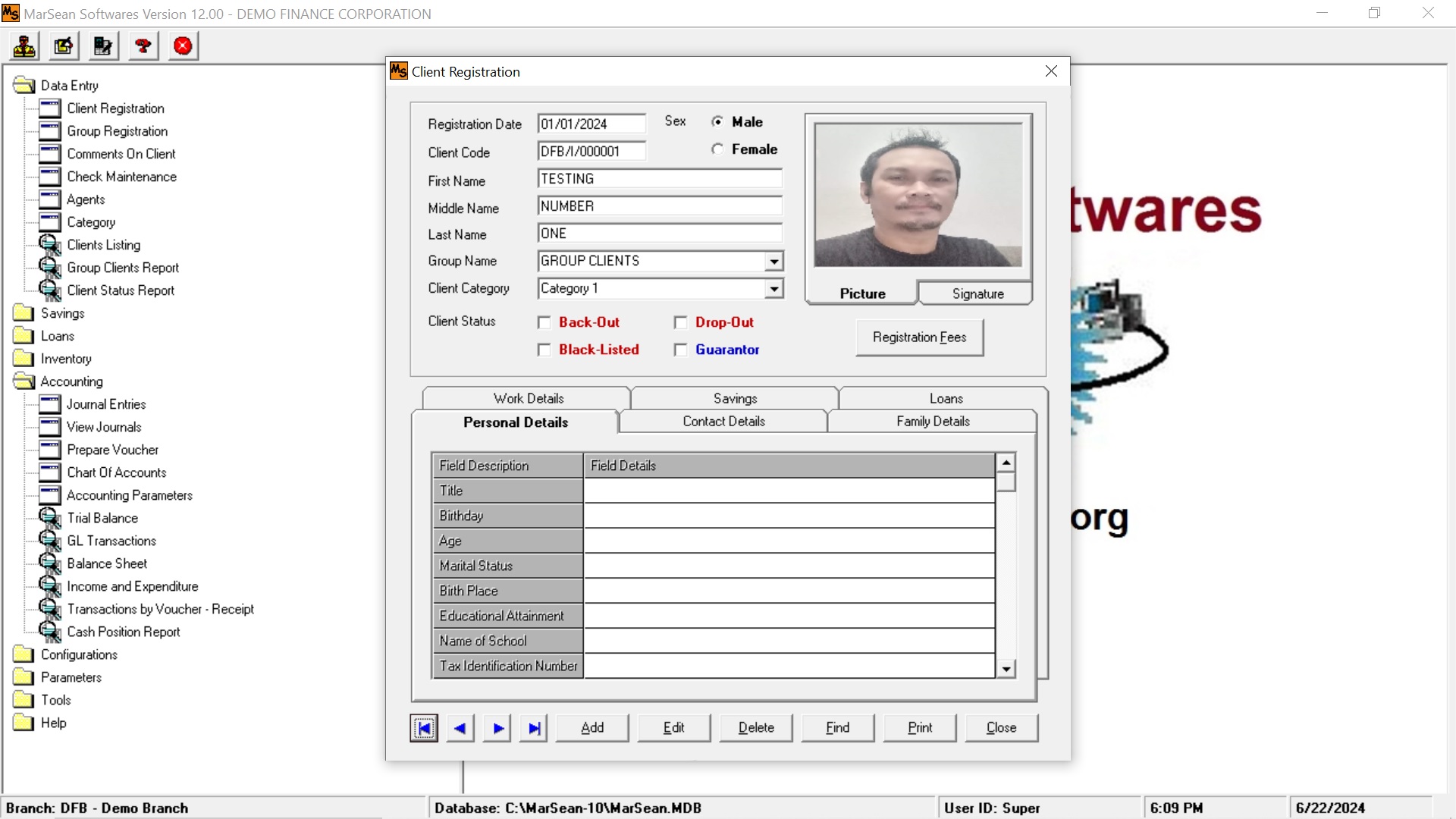Go to next record arrow
Viewport: 1456px width, 819px height.
click(497, 728)
